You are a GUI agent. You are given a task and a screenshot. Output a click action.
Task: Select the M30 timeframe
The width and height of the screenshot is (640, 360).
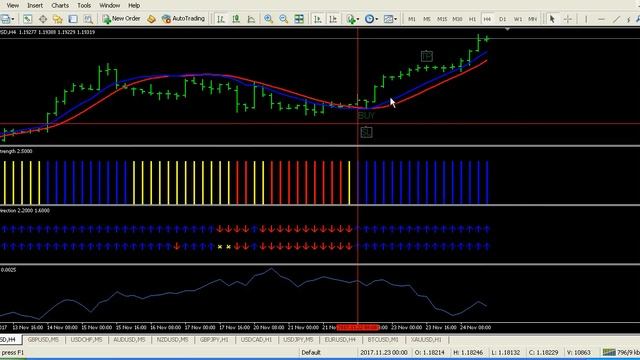[457, 19]
